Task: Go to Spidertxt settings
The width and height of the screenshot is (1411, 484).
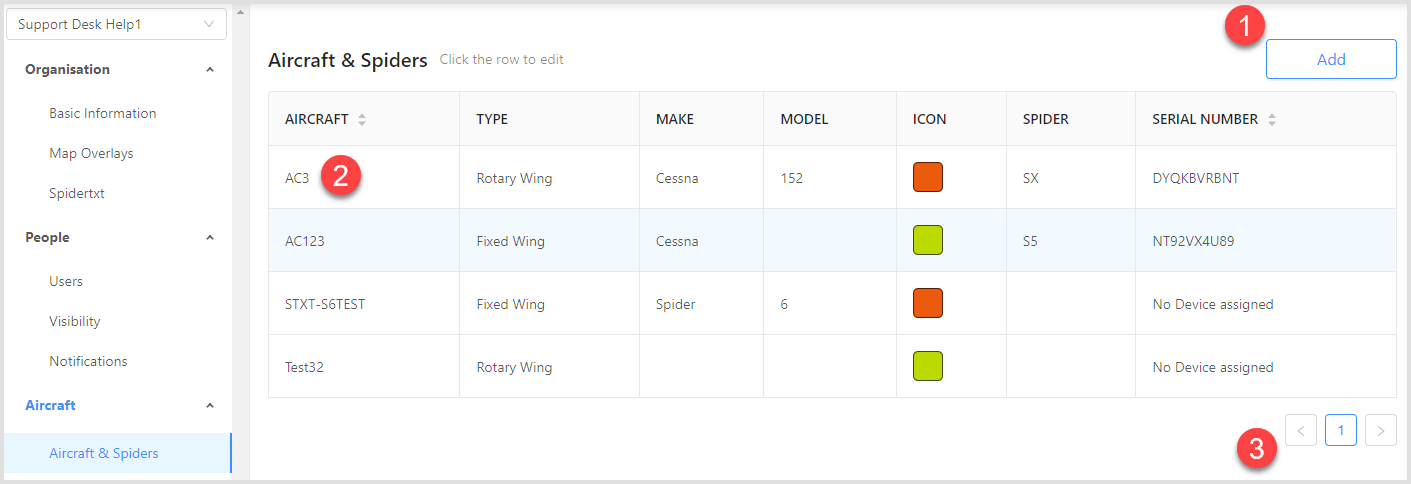Action: (77, 193)
